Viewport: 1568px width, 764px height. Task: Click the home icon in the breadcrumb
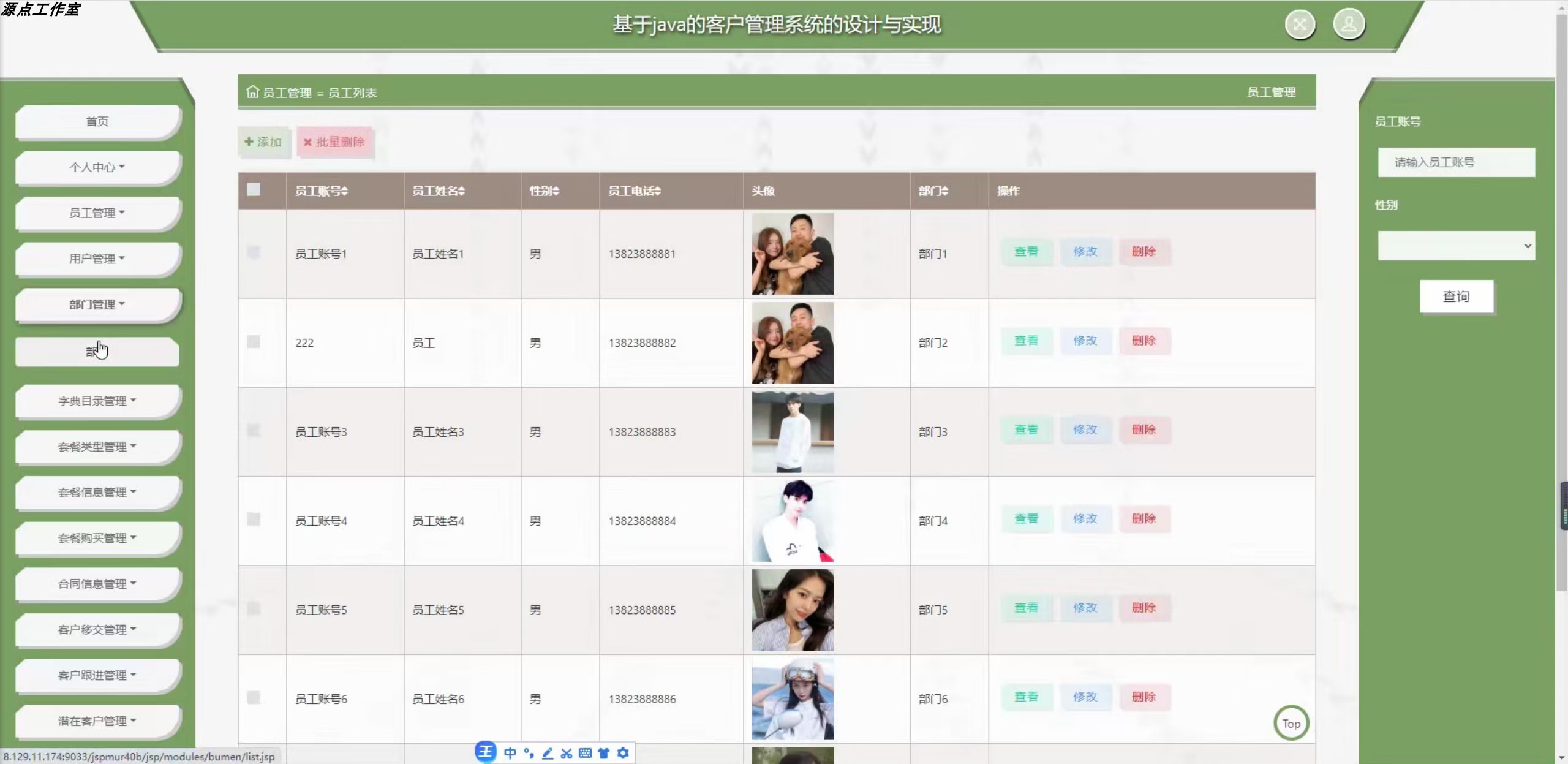[x=252, y=92]
